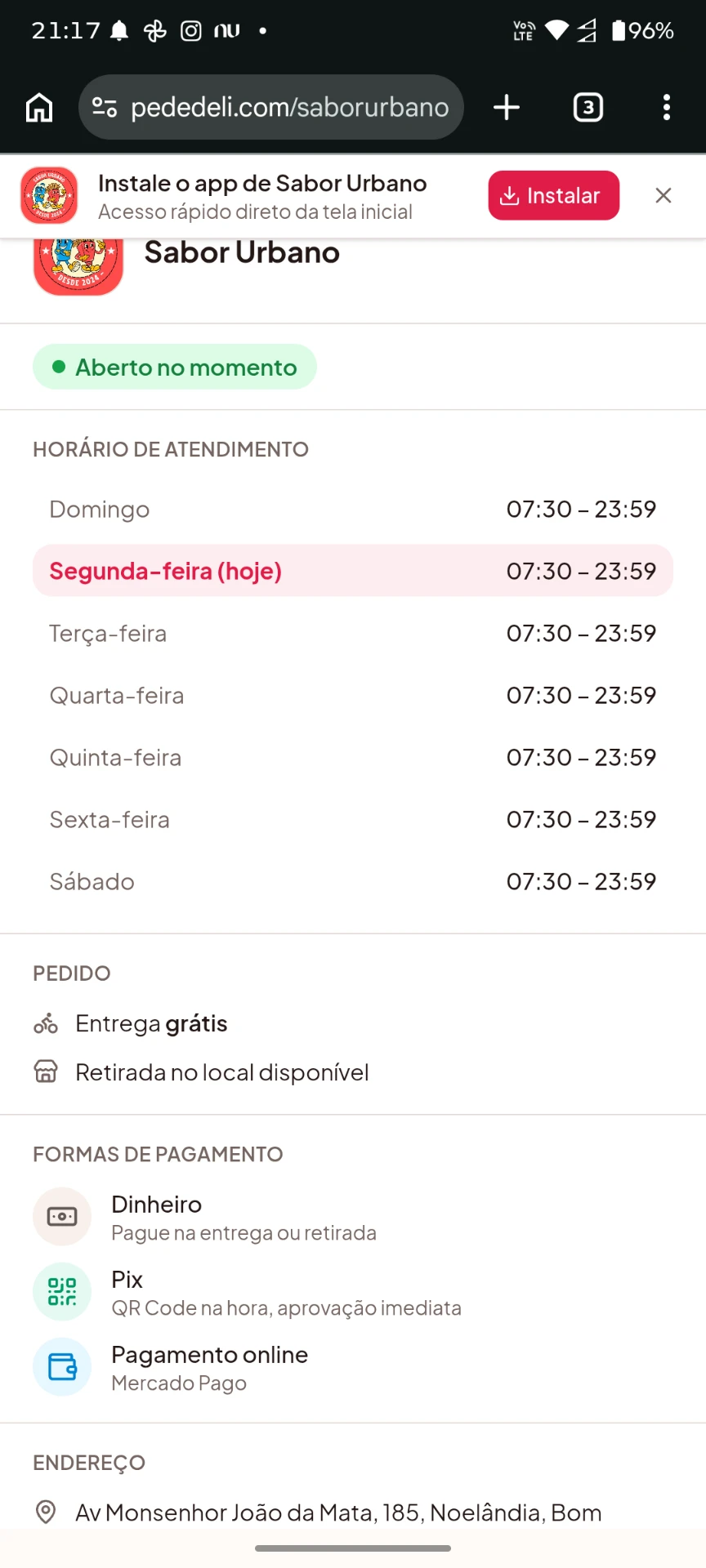Tap the store pickup icon

coord(46,1071)
